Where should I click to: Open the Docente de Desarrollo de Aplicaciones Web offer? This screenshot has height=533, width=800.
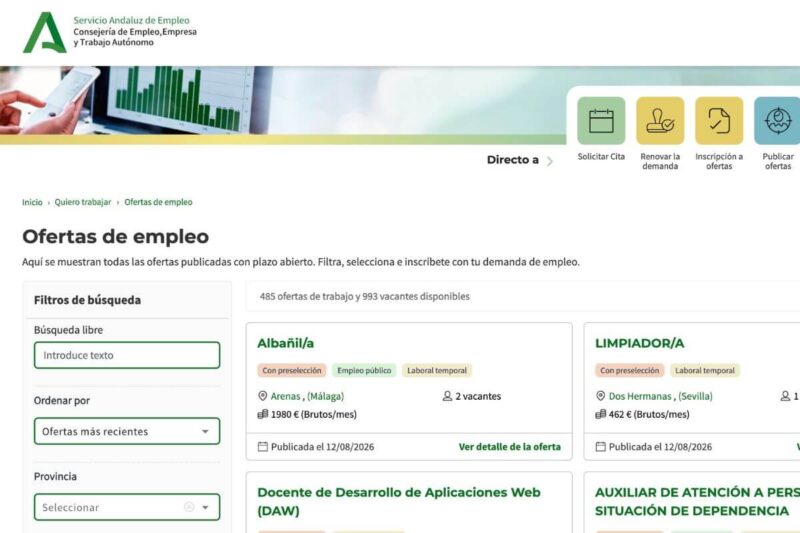click(x=398, y=501)
